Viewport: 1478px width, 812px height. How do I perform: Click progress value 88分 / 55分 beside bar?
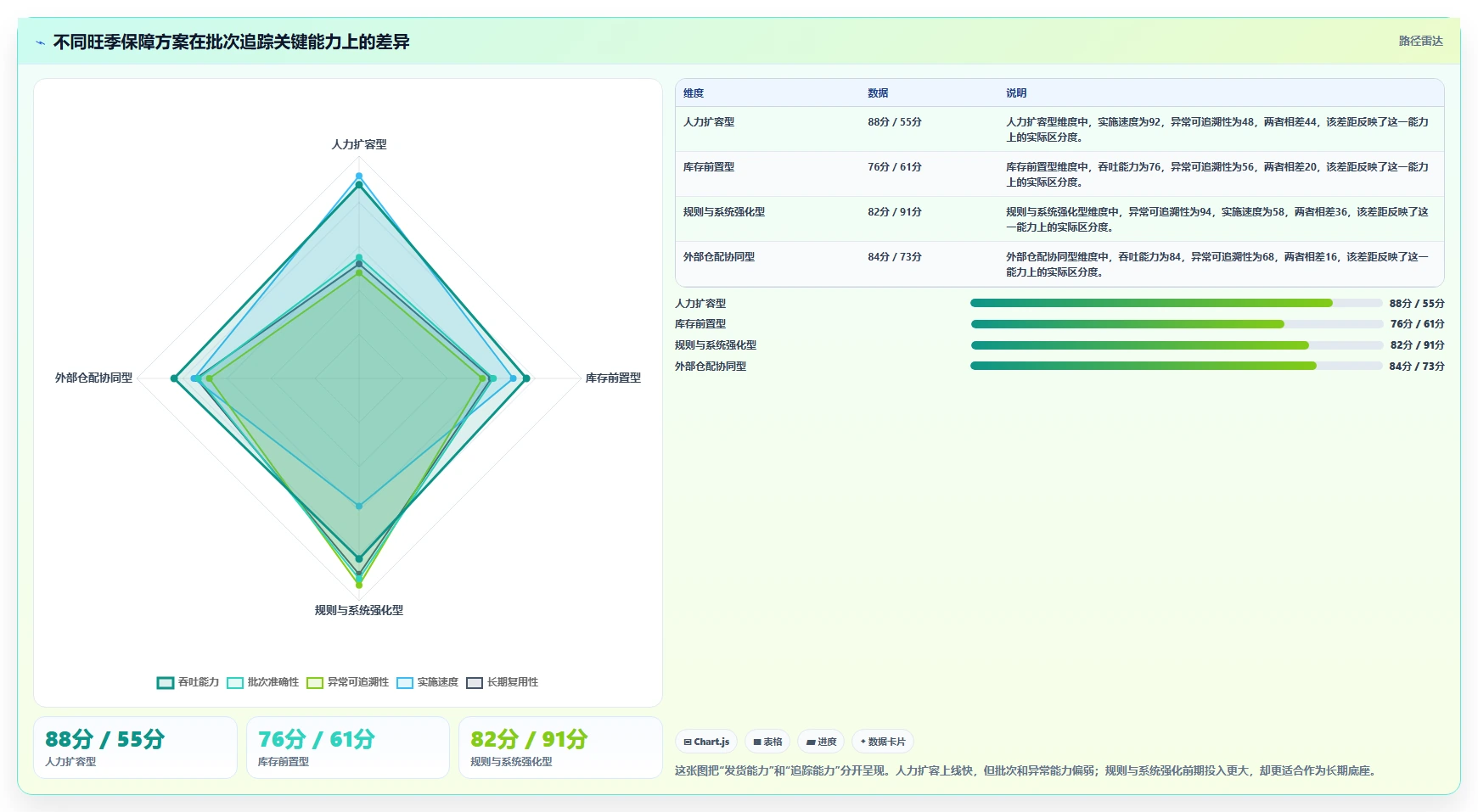click(1417, 304)
